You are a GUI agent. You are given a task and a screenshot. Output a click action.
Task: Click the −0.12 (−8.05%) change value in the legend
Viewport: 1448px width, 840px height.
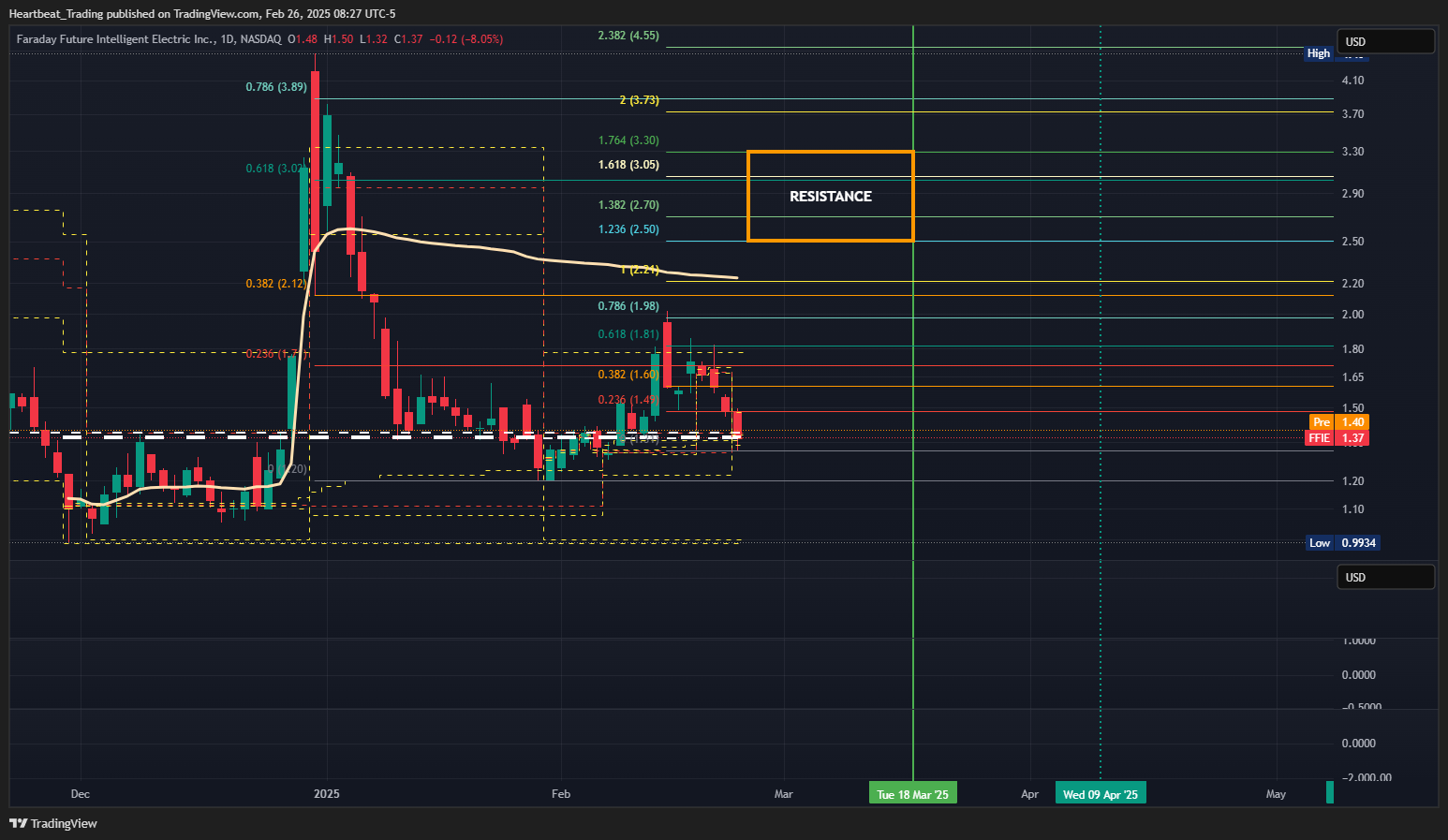pos(467,39)
